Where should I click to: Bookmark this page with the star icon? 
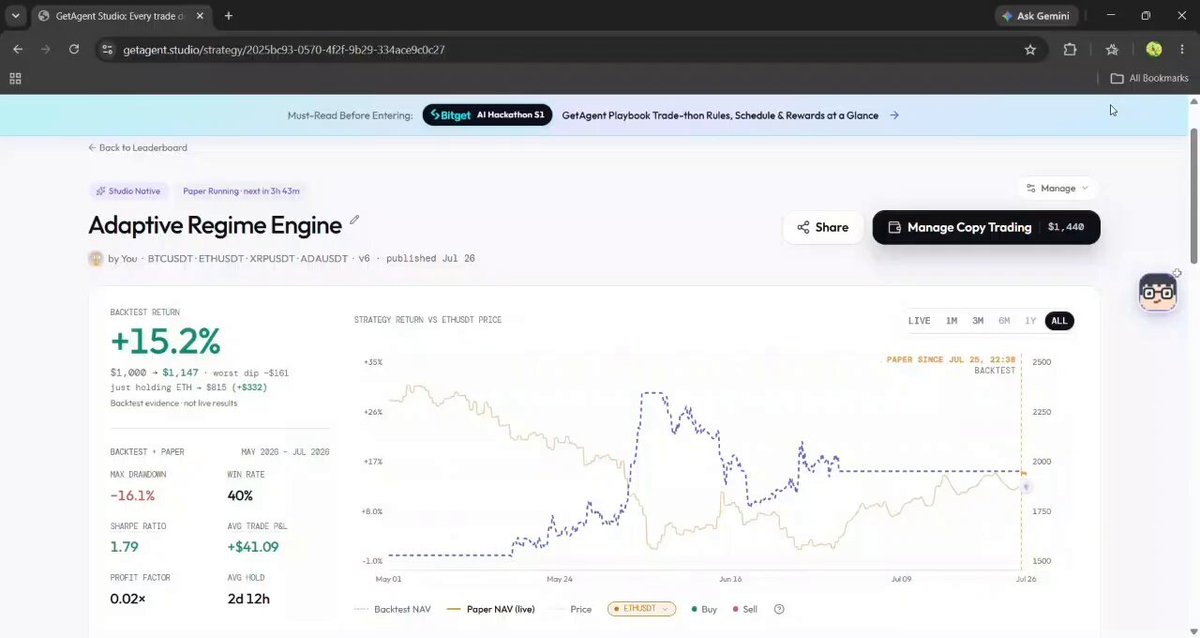pos(1030,49)
